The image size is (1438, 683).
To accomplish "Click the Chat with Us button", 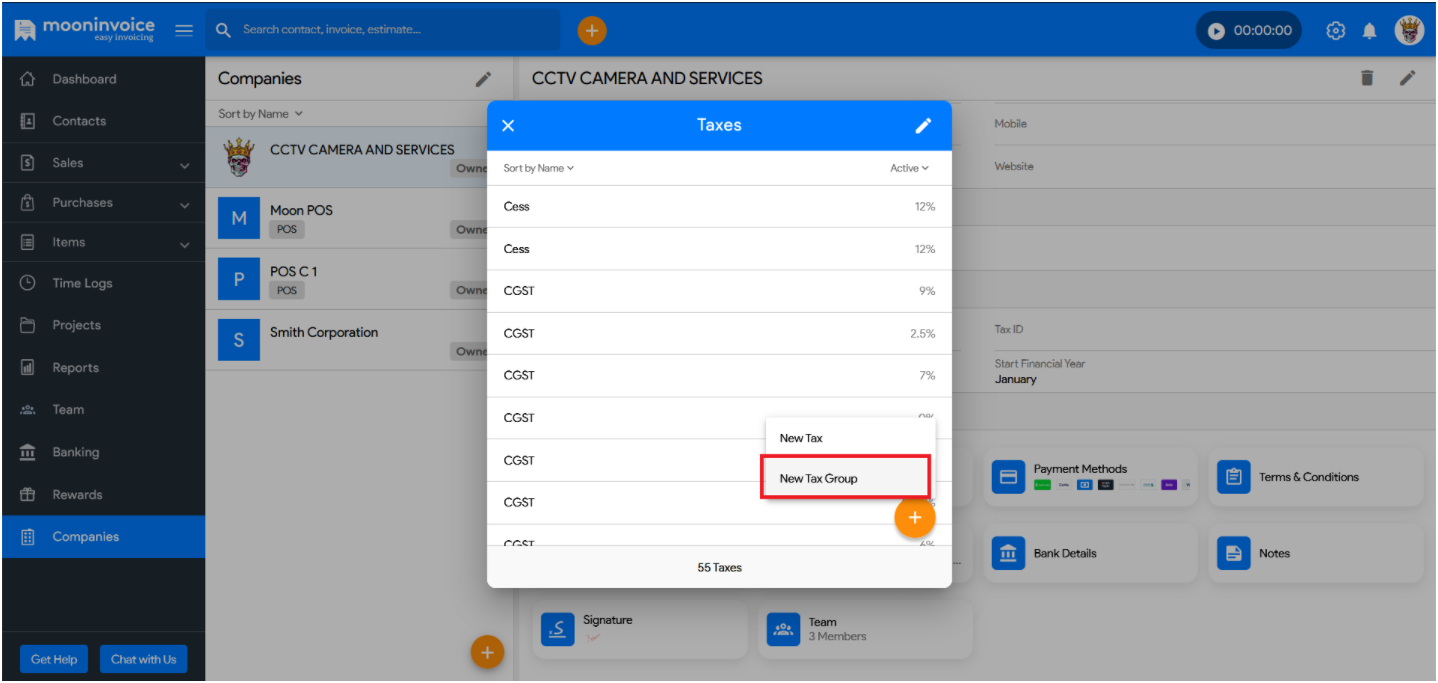I will pos(143,659).
